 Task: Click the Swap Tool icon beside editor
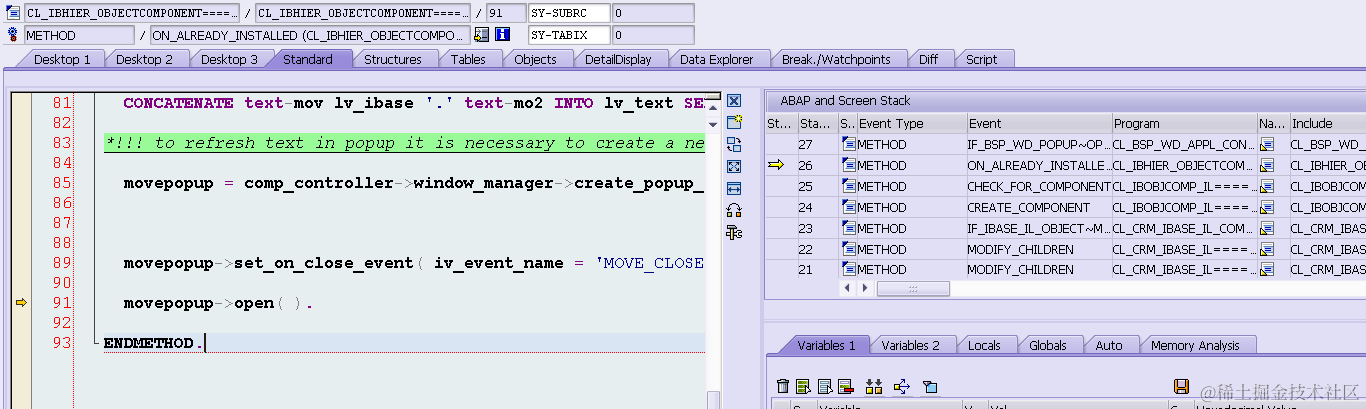click(x=734, y=144)
